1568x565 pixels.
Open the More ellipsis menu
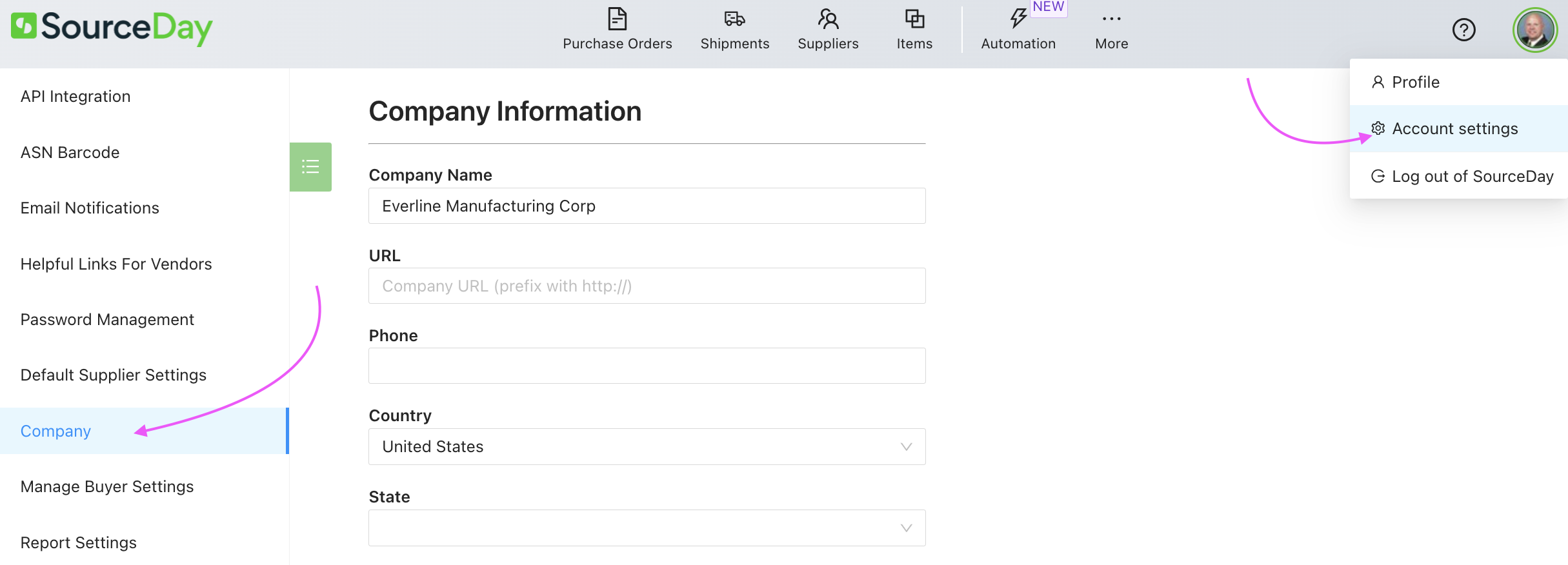tap(1111, 29)
